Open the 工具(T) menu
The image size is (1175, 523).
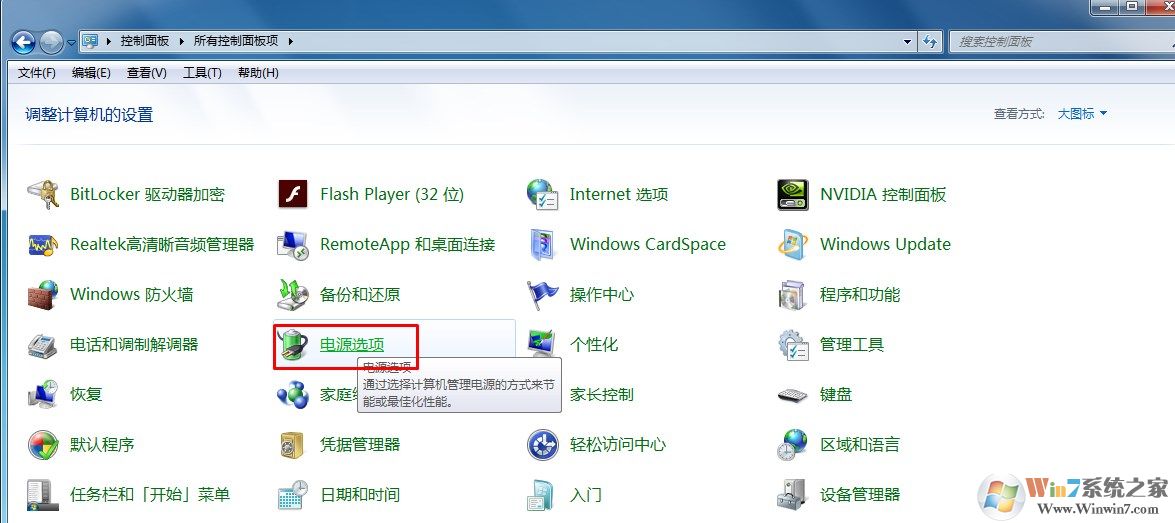202,73
